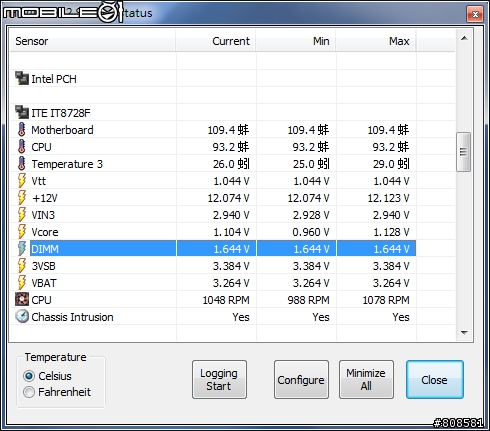This screenshot has width=490, height=431.
Task: Click the 988 RPM minimum fan value
Action: click(x=308, y=300)
